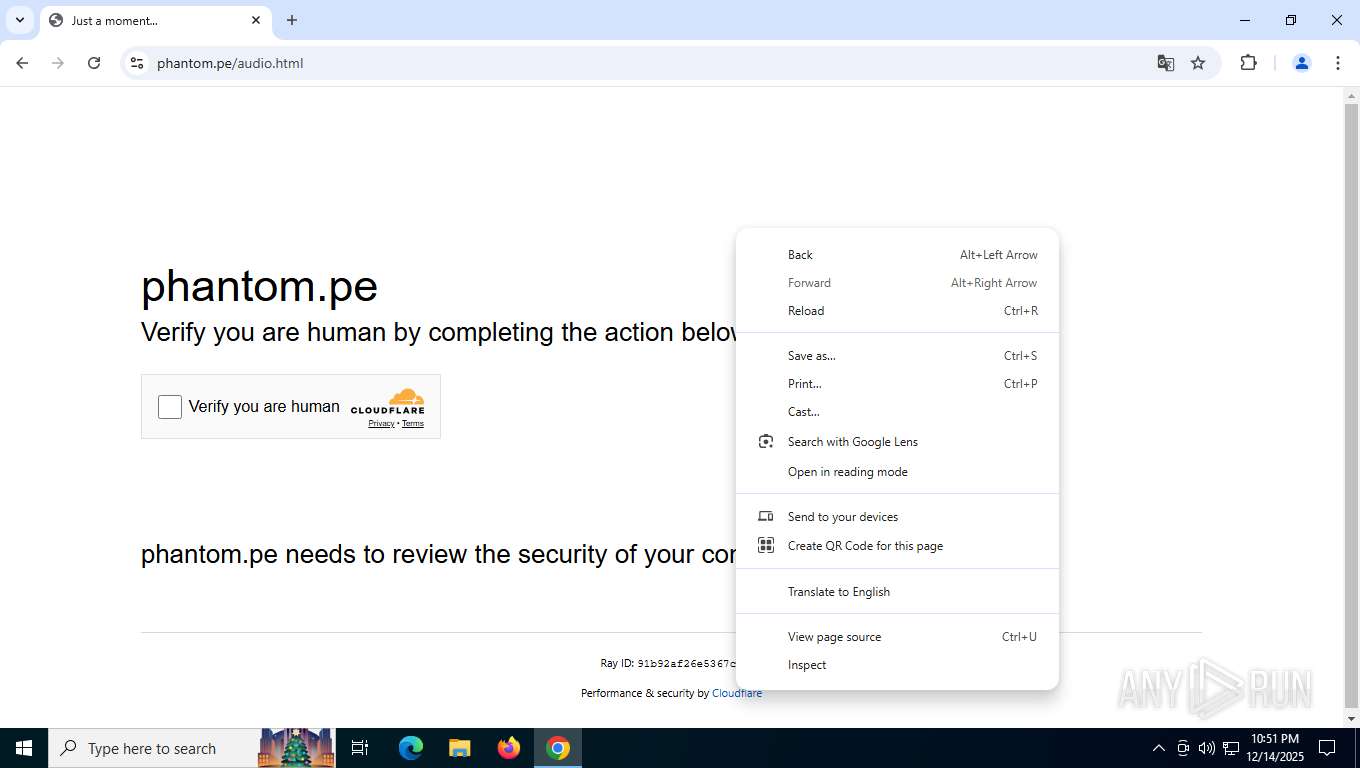Click the tray meet-now camera icon
Screen dimensions: 1360x768
pos(1183,748)
